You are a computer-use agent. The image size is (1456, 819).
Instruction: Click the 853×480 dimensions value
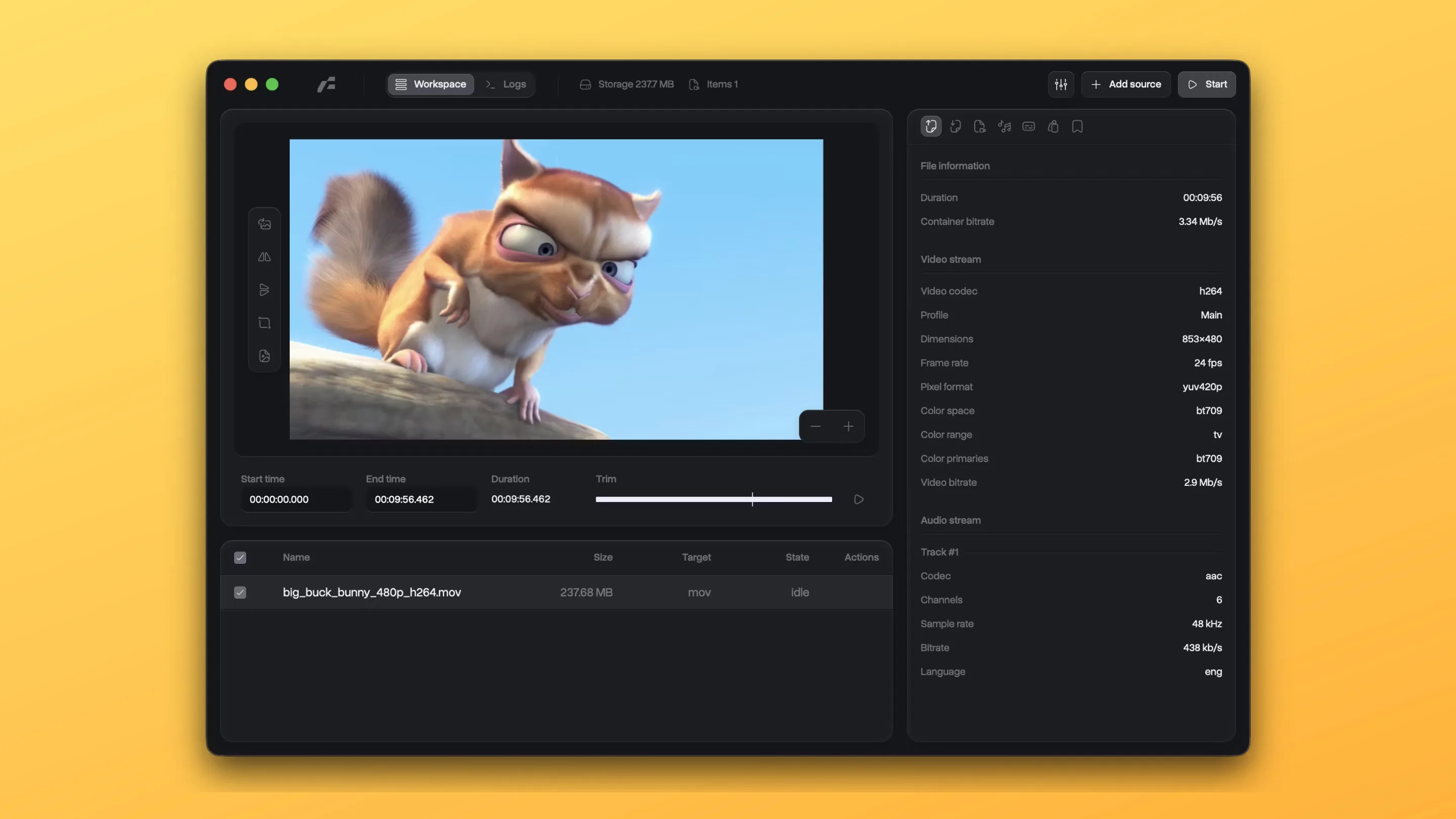click(1202, 339)
